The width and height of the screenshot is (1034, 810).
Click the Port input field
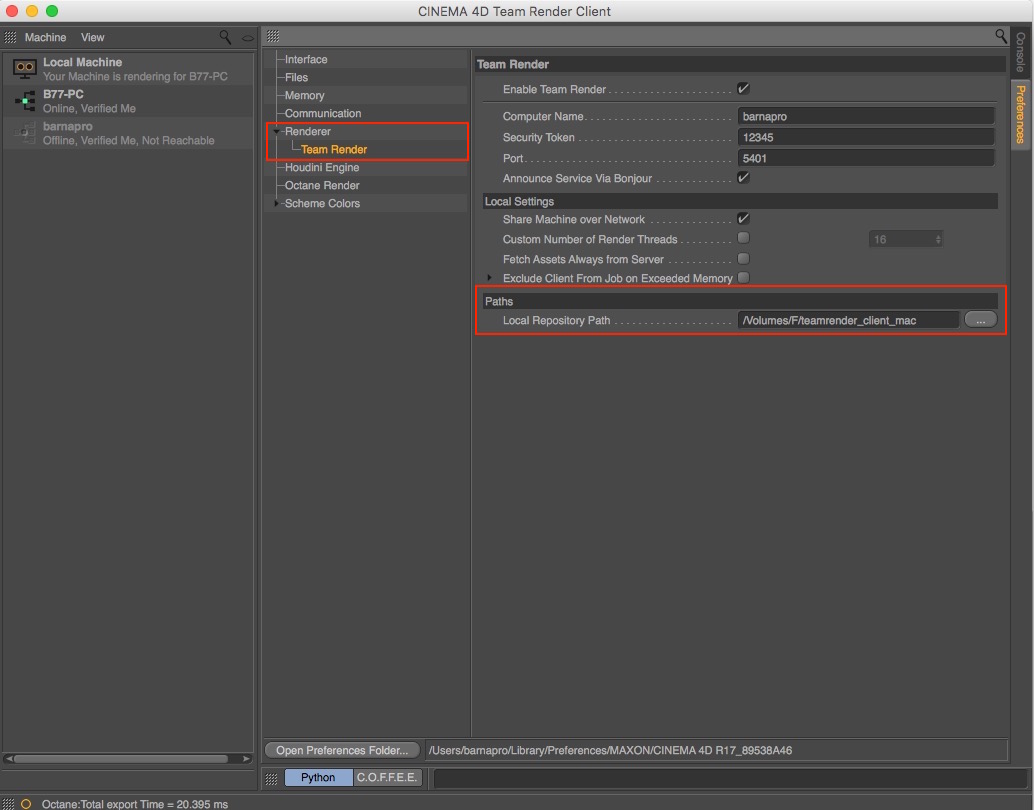tap(865, 158)
